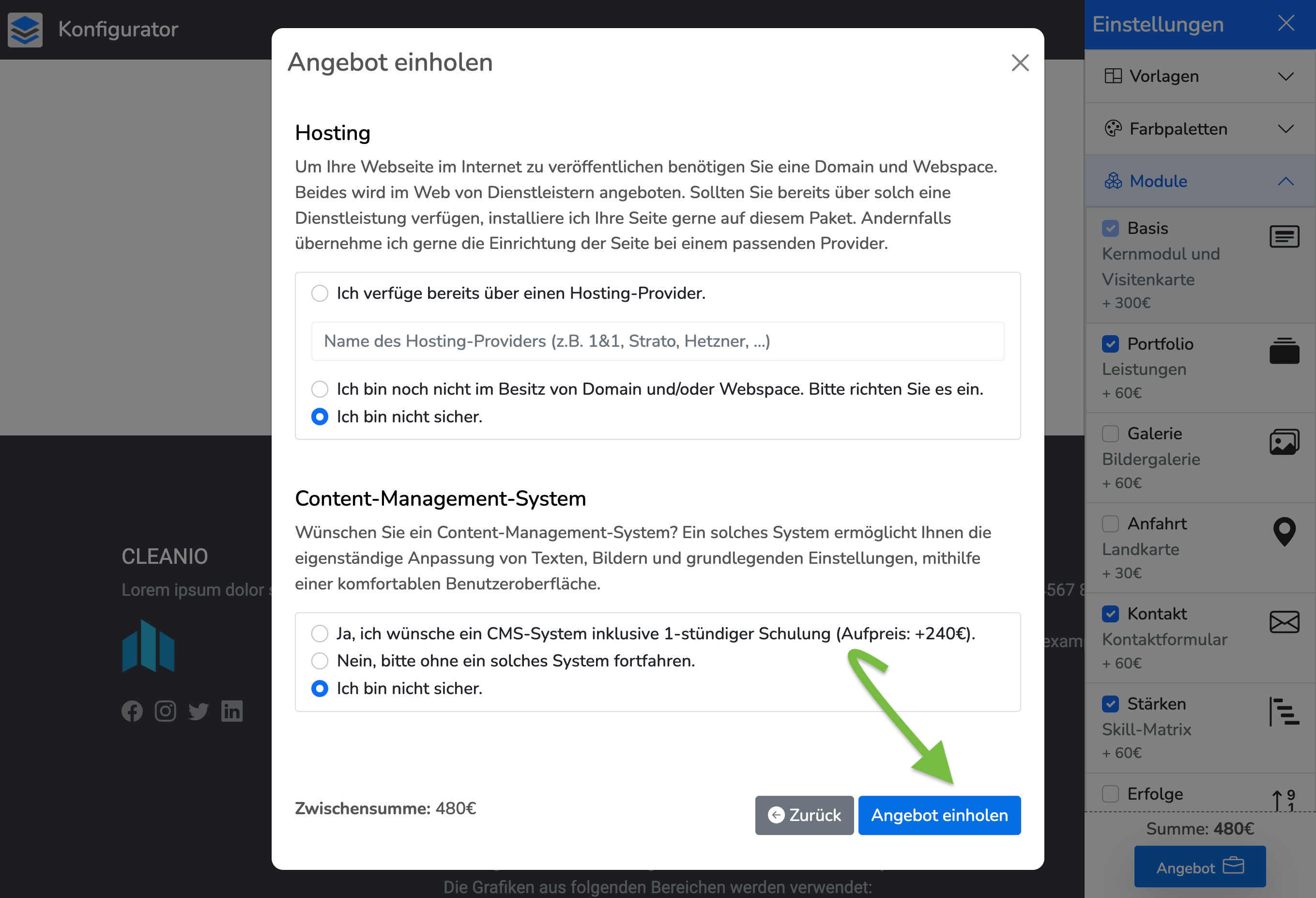The image size is (1316, 898).
Task: Open the Instagram social icon
Action: pyautogui.click(x=166, y=711)
